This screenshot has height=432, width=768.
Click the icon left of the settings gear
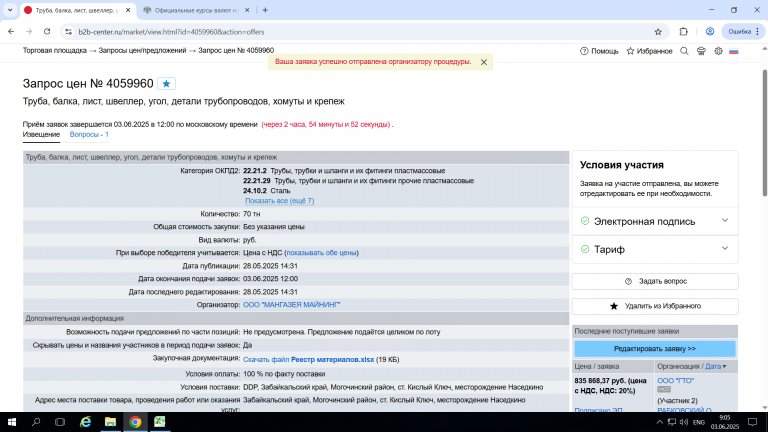click(x=701, y=51)
